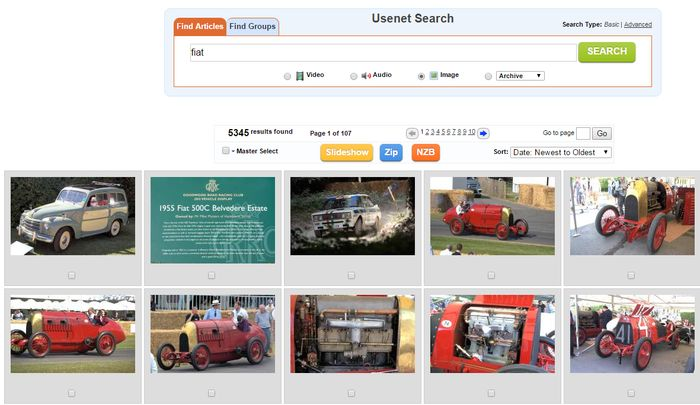Select the Audio radio button

354,76
